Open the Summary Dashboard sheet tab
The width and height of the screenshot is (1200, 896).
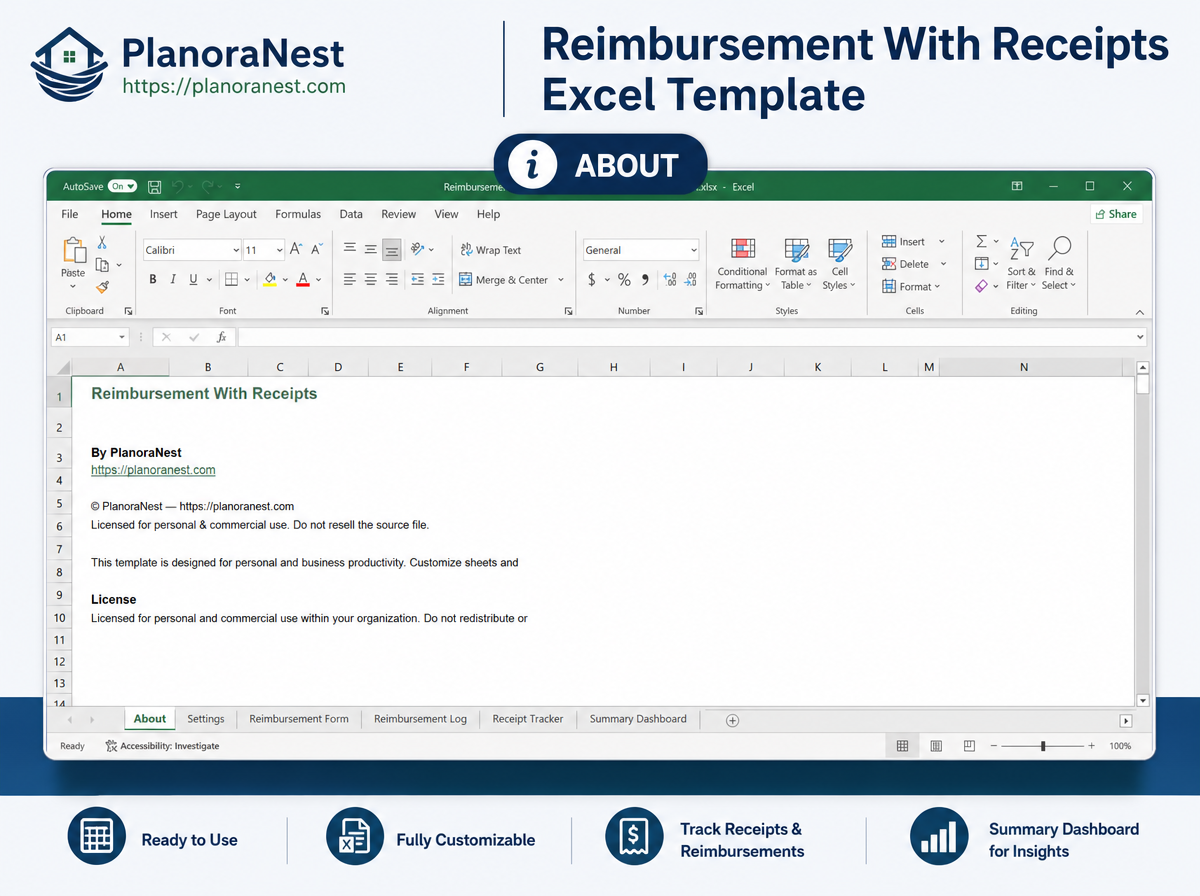coord(638,719)
